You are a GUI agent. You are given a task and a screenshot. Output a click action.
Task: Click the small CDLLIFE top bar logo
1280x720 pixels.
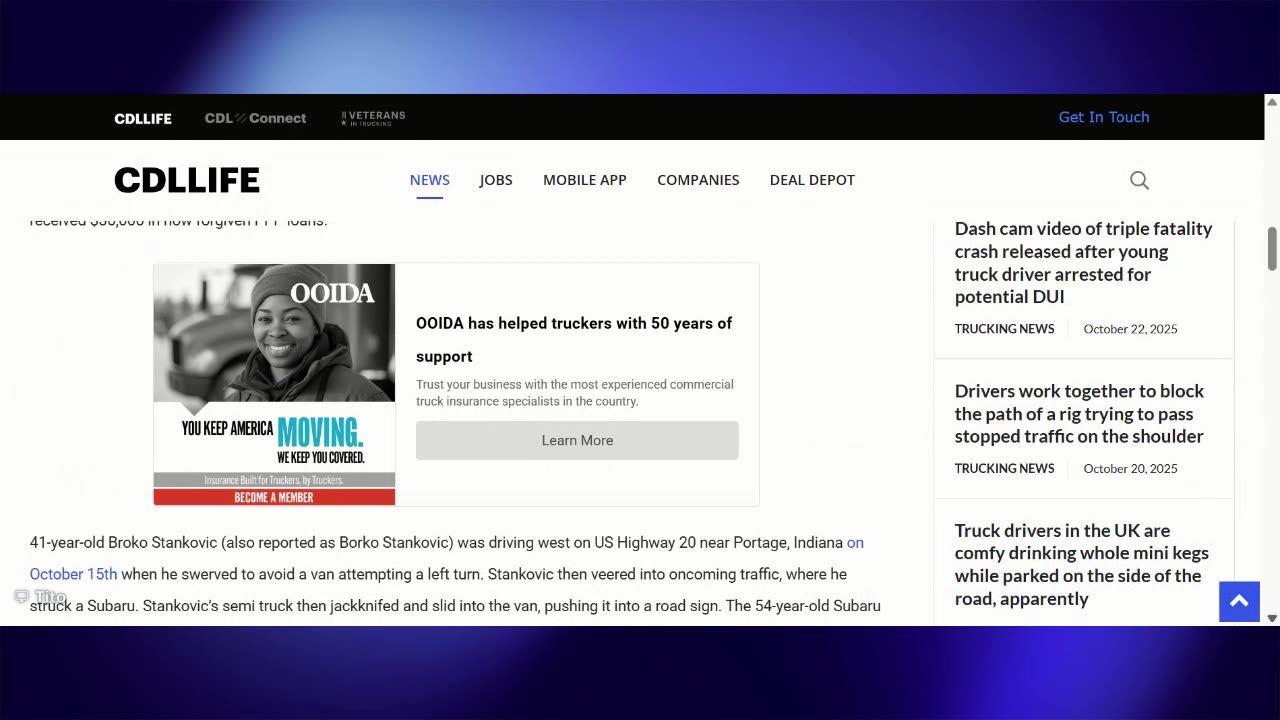pos(143,118)
